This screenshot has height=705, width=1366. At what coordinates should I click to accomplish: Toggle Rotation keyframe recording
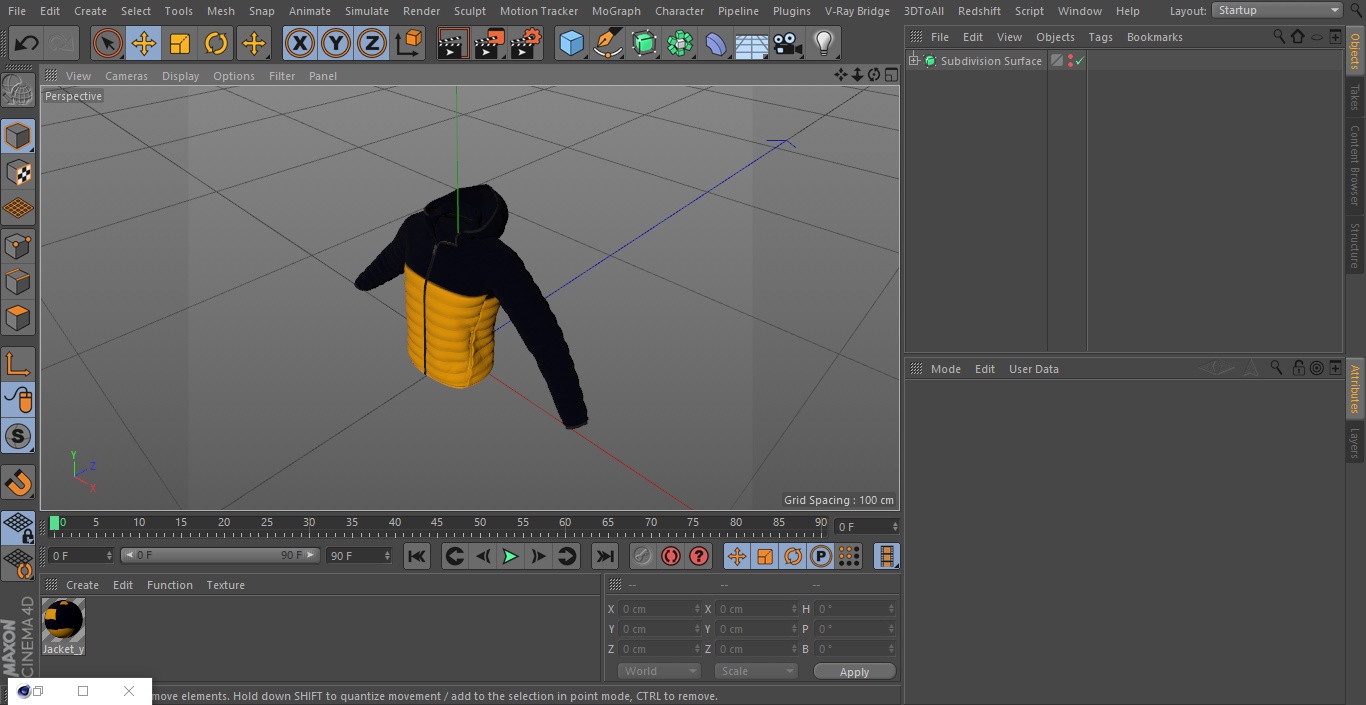pyautogui.click(x=793, y=556)
